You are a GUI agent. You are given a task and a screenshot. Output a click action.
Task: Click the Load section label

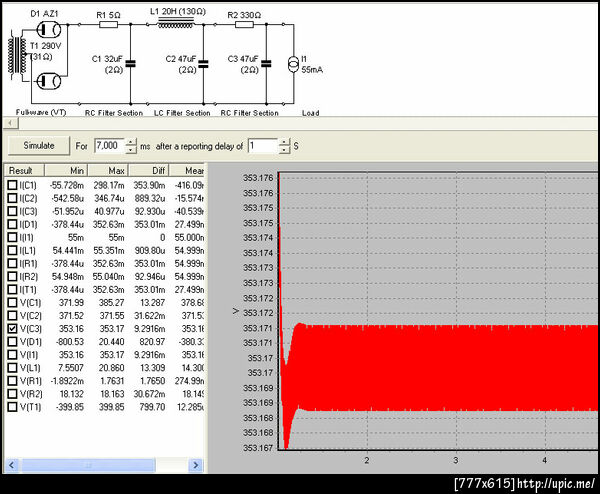(310, 113)
